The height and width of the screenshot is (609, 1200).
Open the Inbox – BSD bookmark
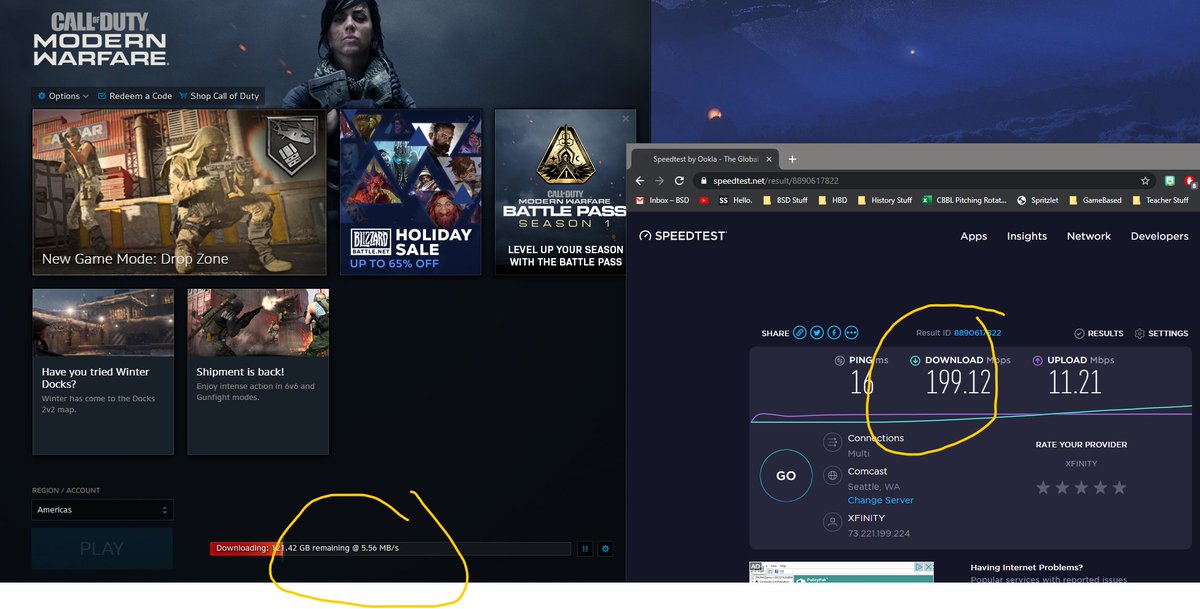(662, 200)
